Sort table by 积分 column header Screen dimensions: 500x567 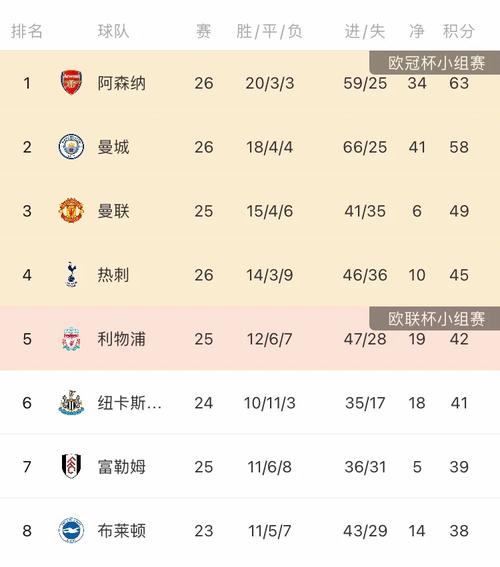(458, 31)
